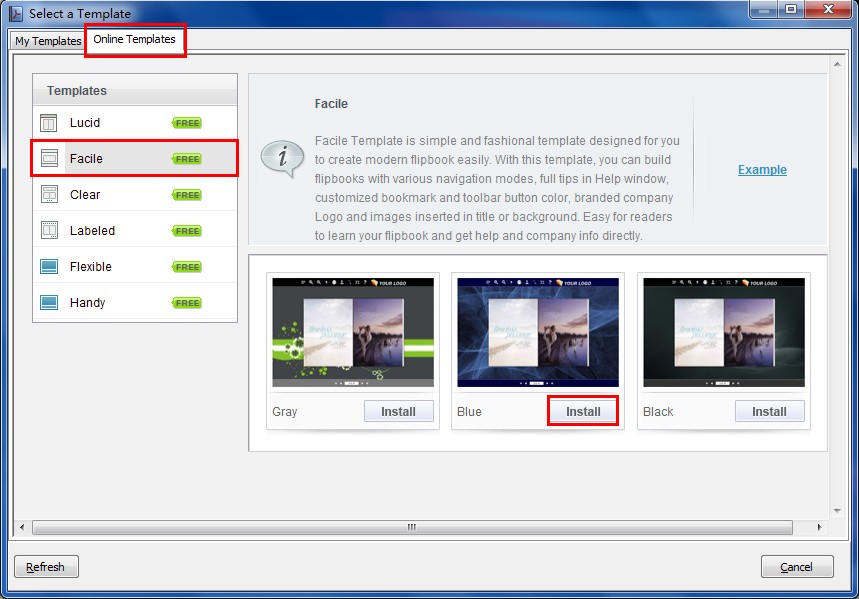The height and width of the screenshot is (599, 859).
Task: Click the Flexible template blue icon
Action: [49, 267]
